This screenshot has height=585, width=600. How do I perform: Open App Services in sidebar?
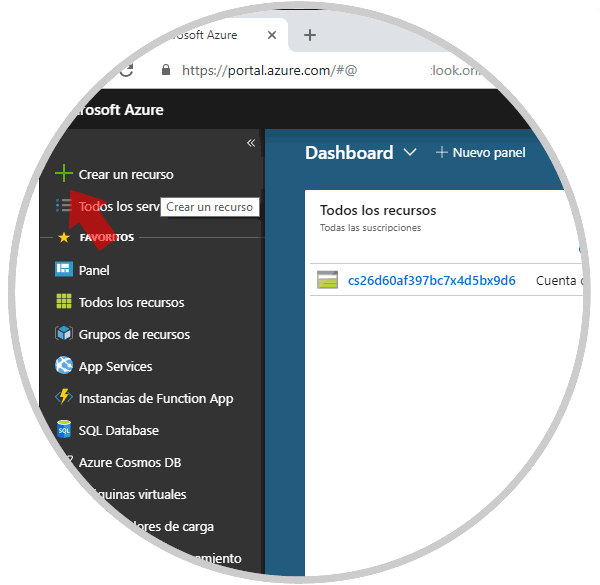pyautogui.click(x=116, y=367)
